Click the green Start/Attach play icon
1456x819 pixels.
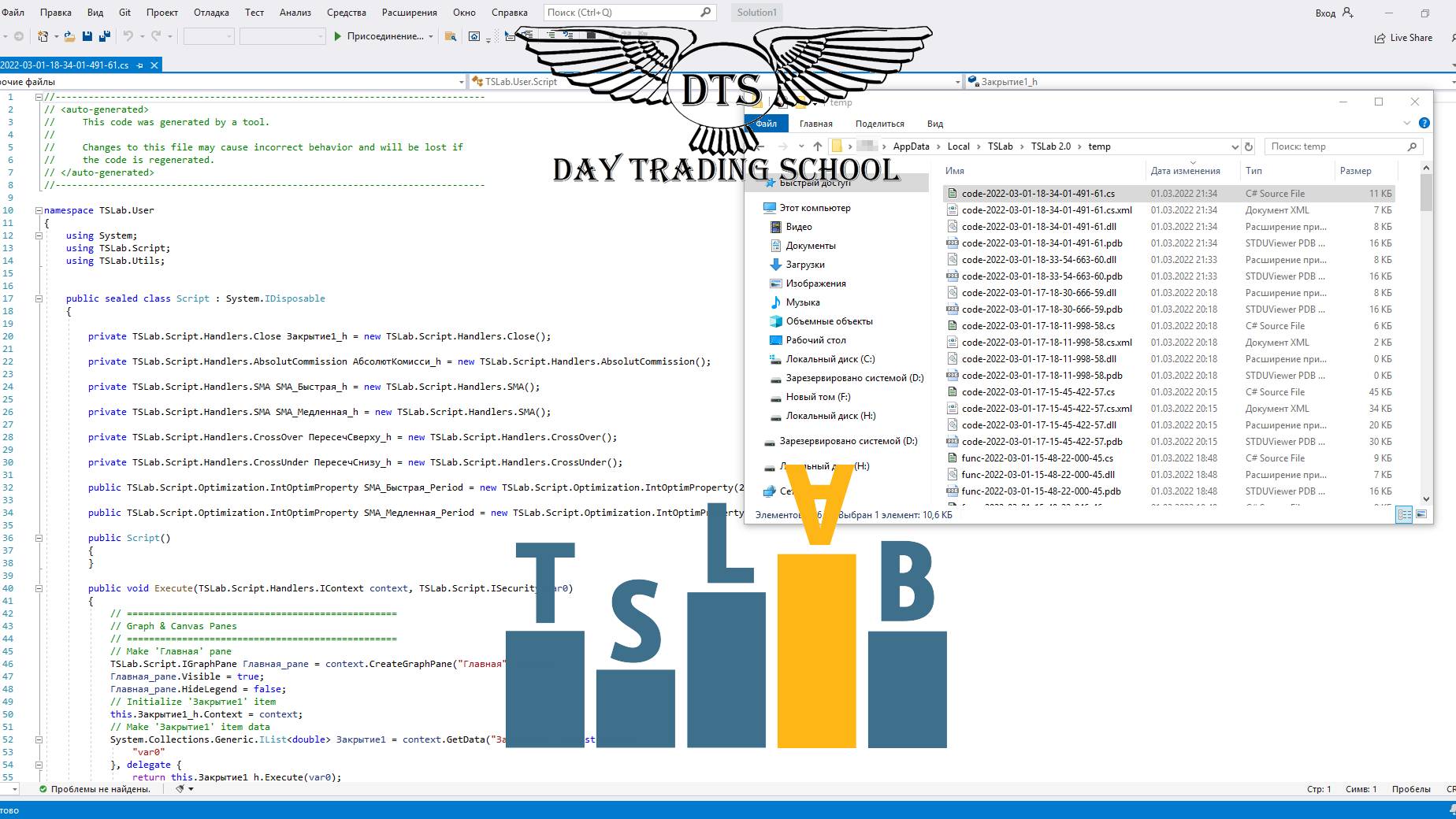337,36
